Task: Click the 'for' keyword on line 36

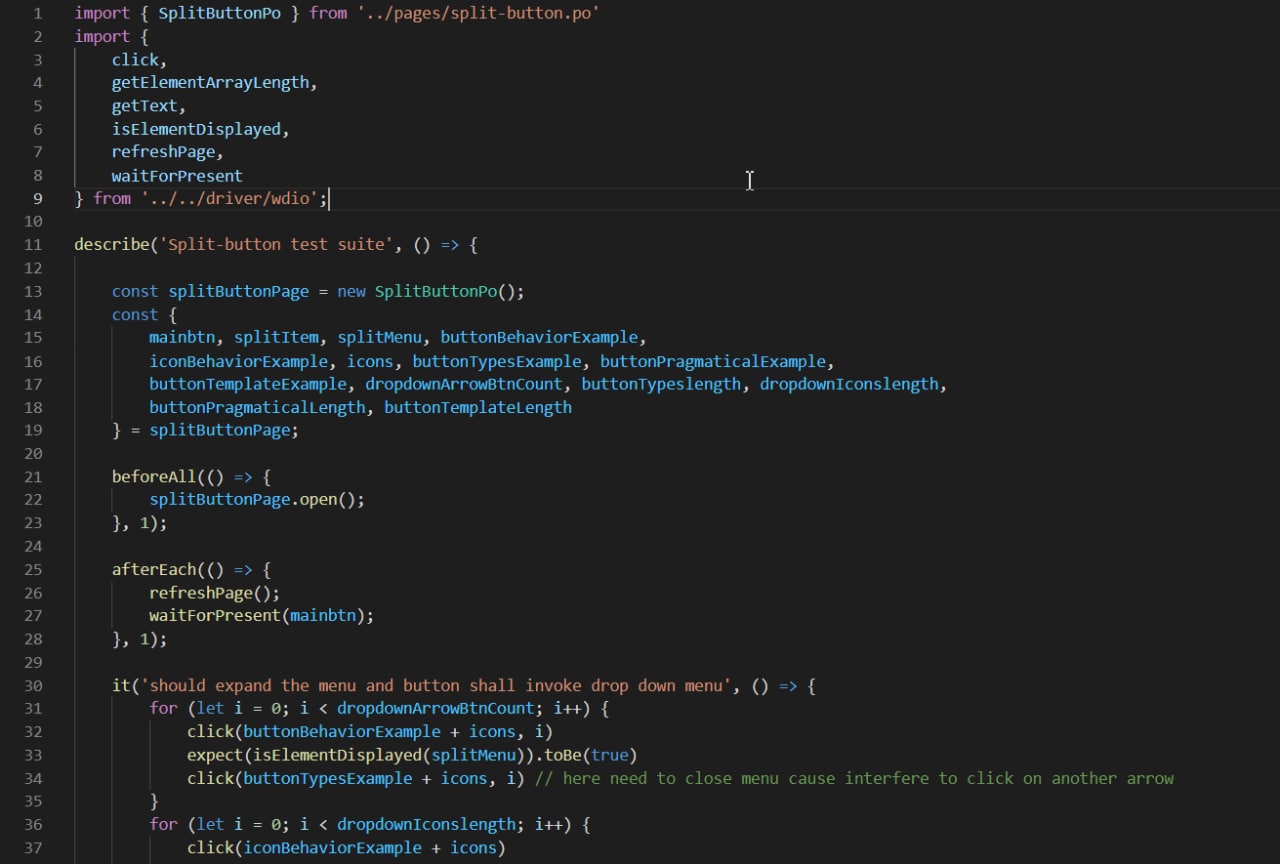Action: pos(163,824)
